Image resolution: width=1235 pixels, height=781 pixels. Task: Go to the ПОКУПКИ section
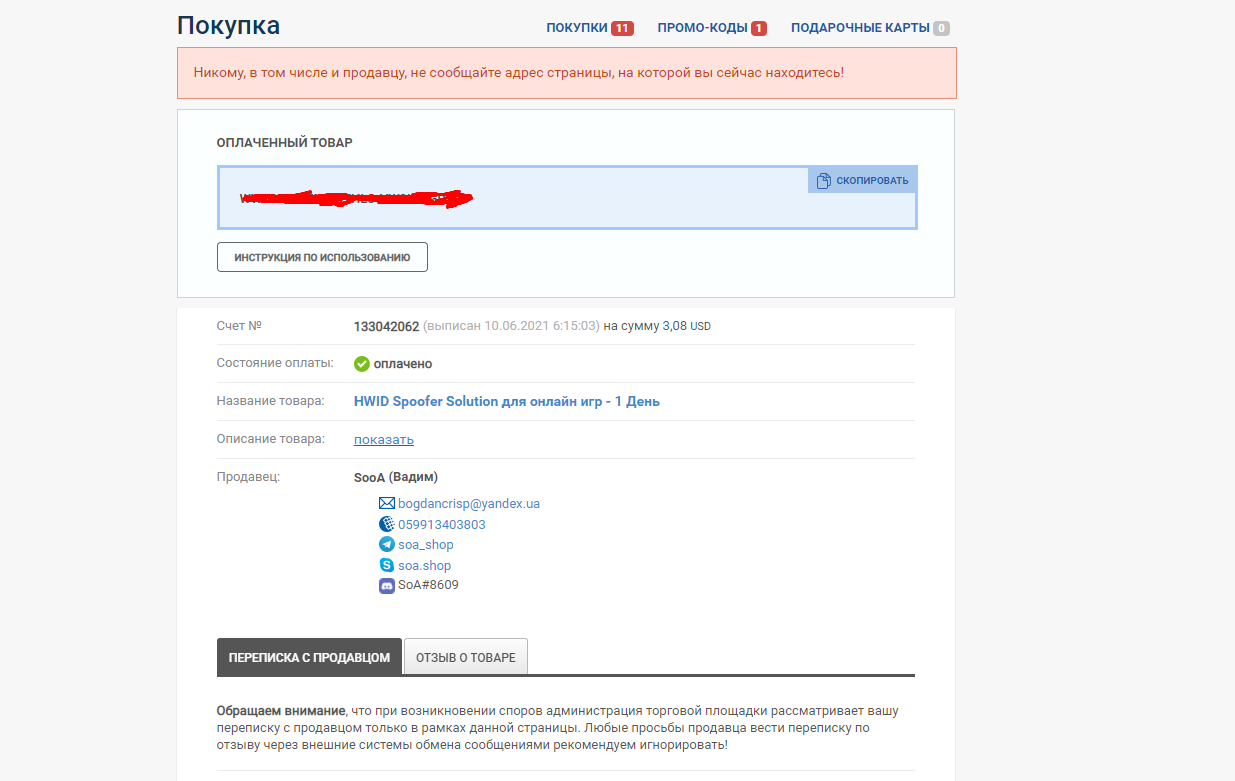click(x=577, y=27)
